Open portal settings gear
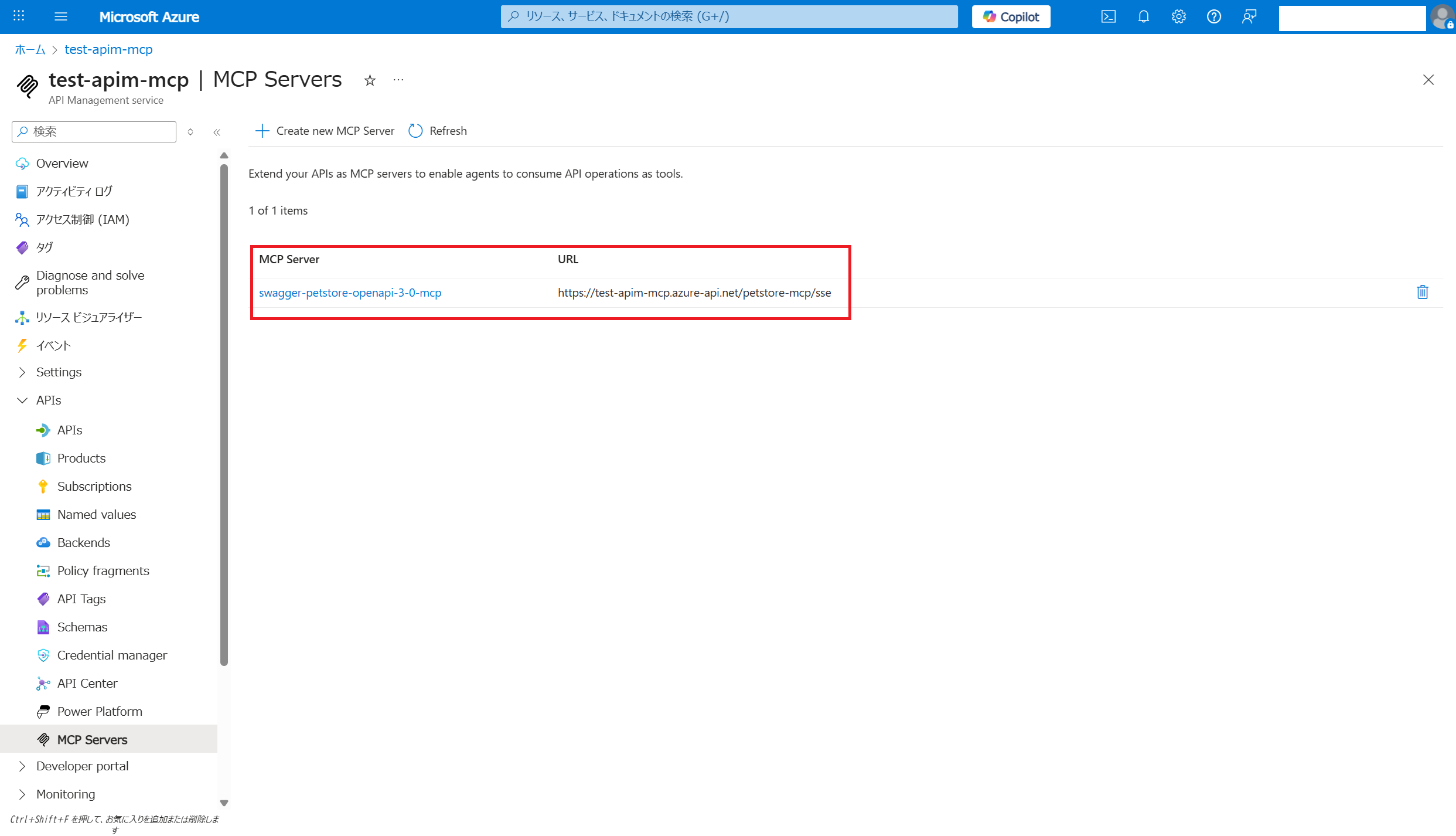Screen dimensions: 1456x836 1178,16
